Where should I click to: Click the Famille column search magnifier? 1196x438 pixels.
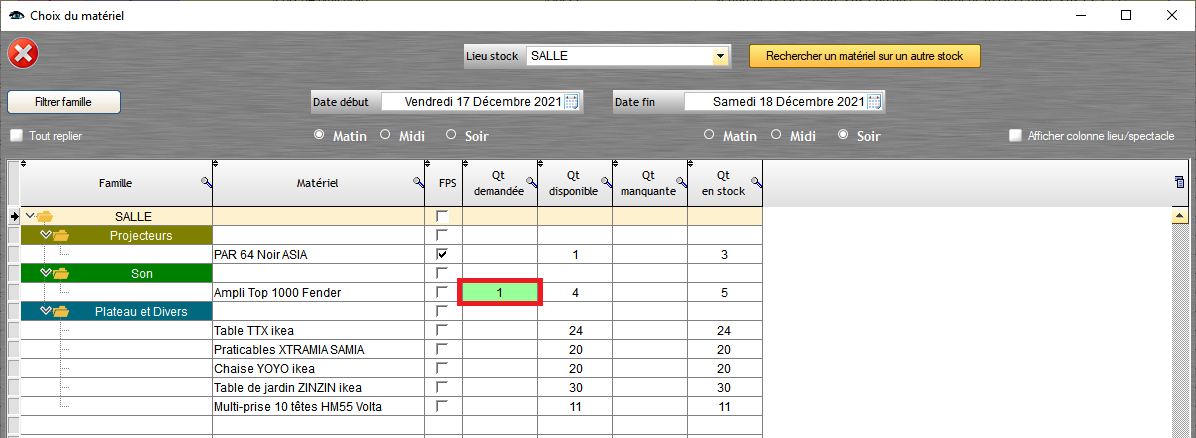click(206, 182)
